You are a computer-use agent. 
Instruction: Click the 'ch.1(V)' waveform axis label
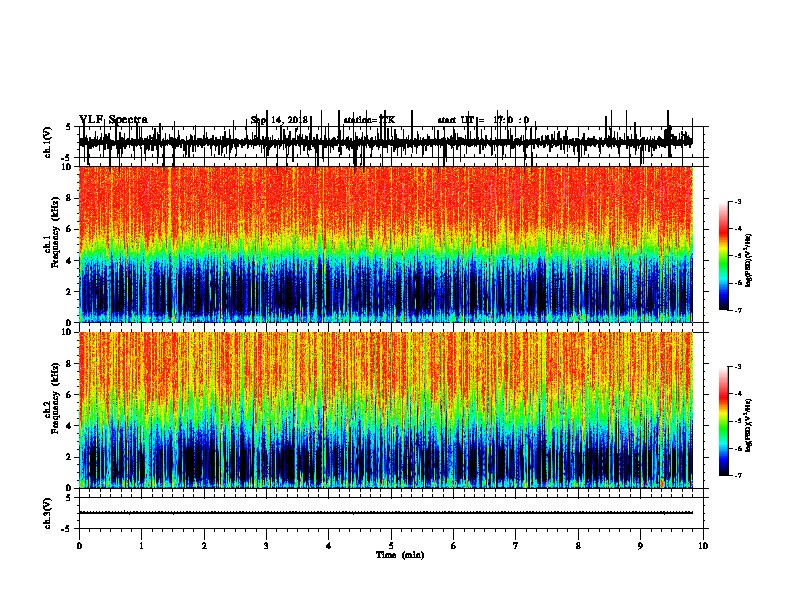47,142
